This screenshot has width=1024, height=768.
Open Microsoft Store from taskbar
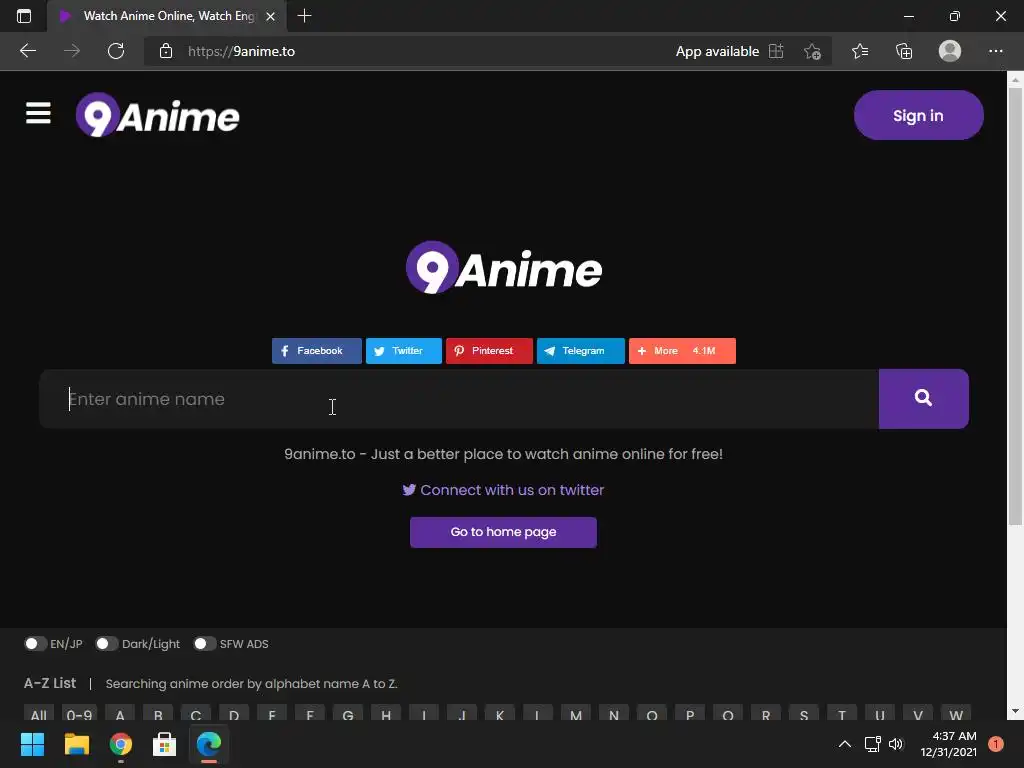click(165, 744)
